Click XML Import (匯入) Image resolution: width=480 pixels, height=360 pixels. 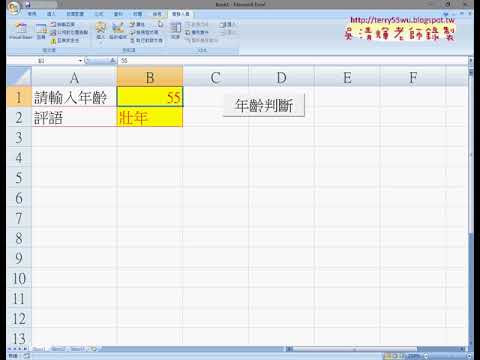point(228,24)
